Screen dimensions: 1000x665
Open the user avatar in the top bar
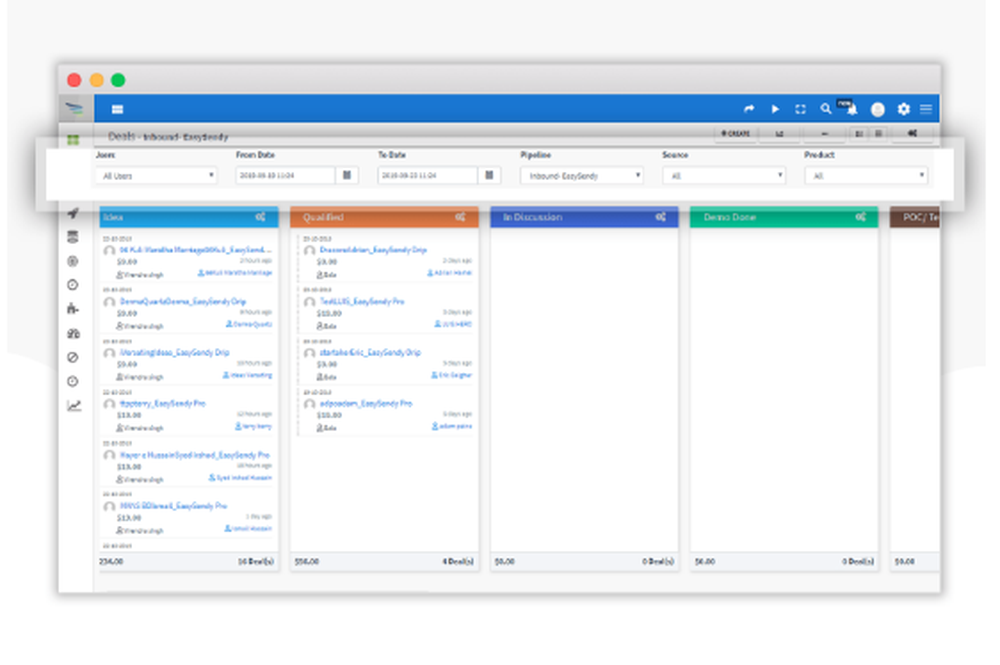[878, 110]
